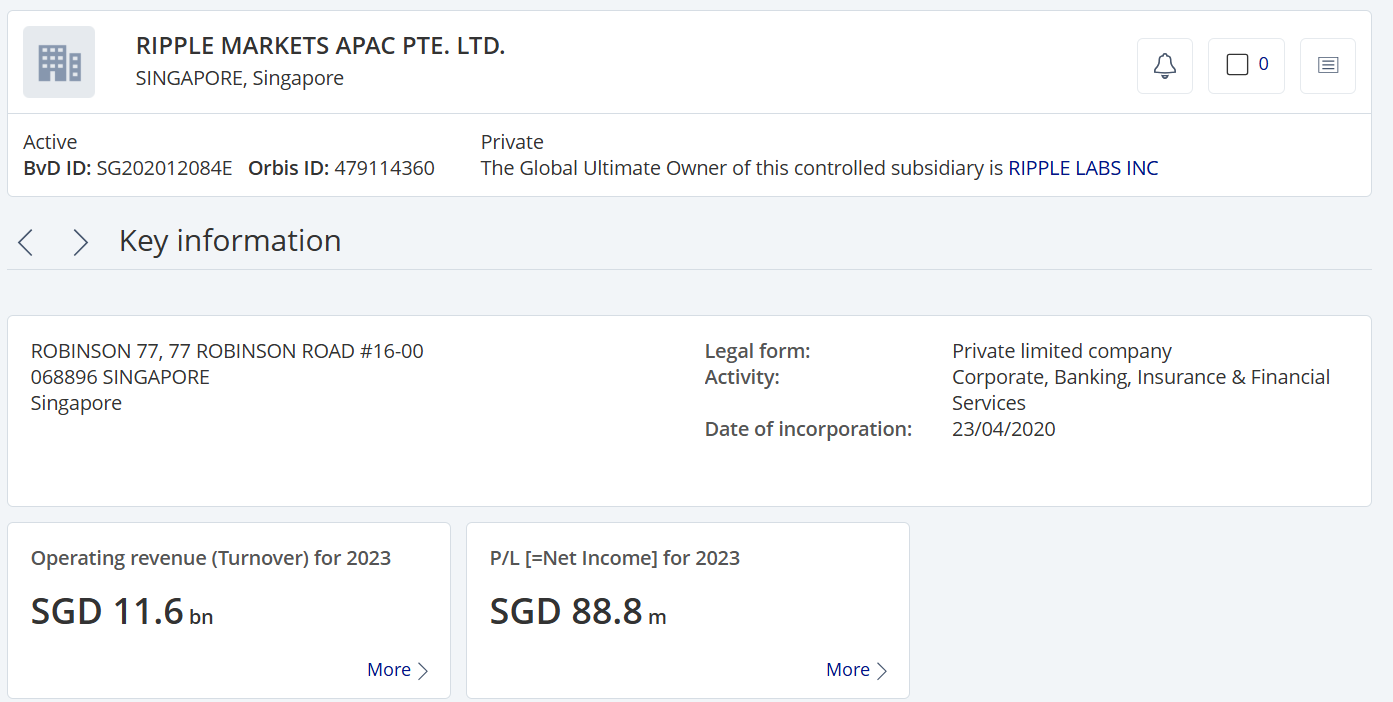Click P/L [=Net Income] for 2023 title
The height and width of the screenshot is (702, 1393).
615,558
